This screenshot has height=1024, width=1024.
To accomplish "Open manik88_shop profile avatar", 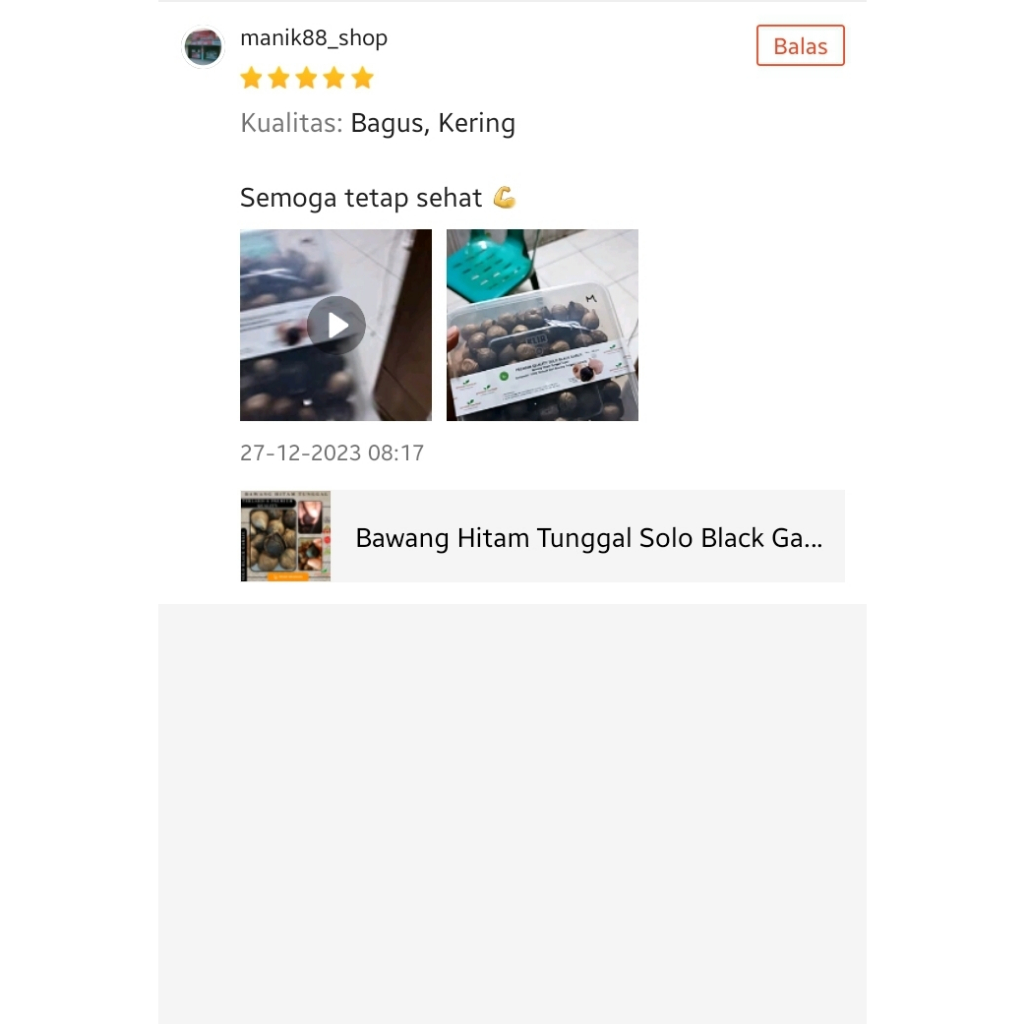I will (202, 47).
